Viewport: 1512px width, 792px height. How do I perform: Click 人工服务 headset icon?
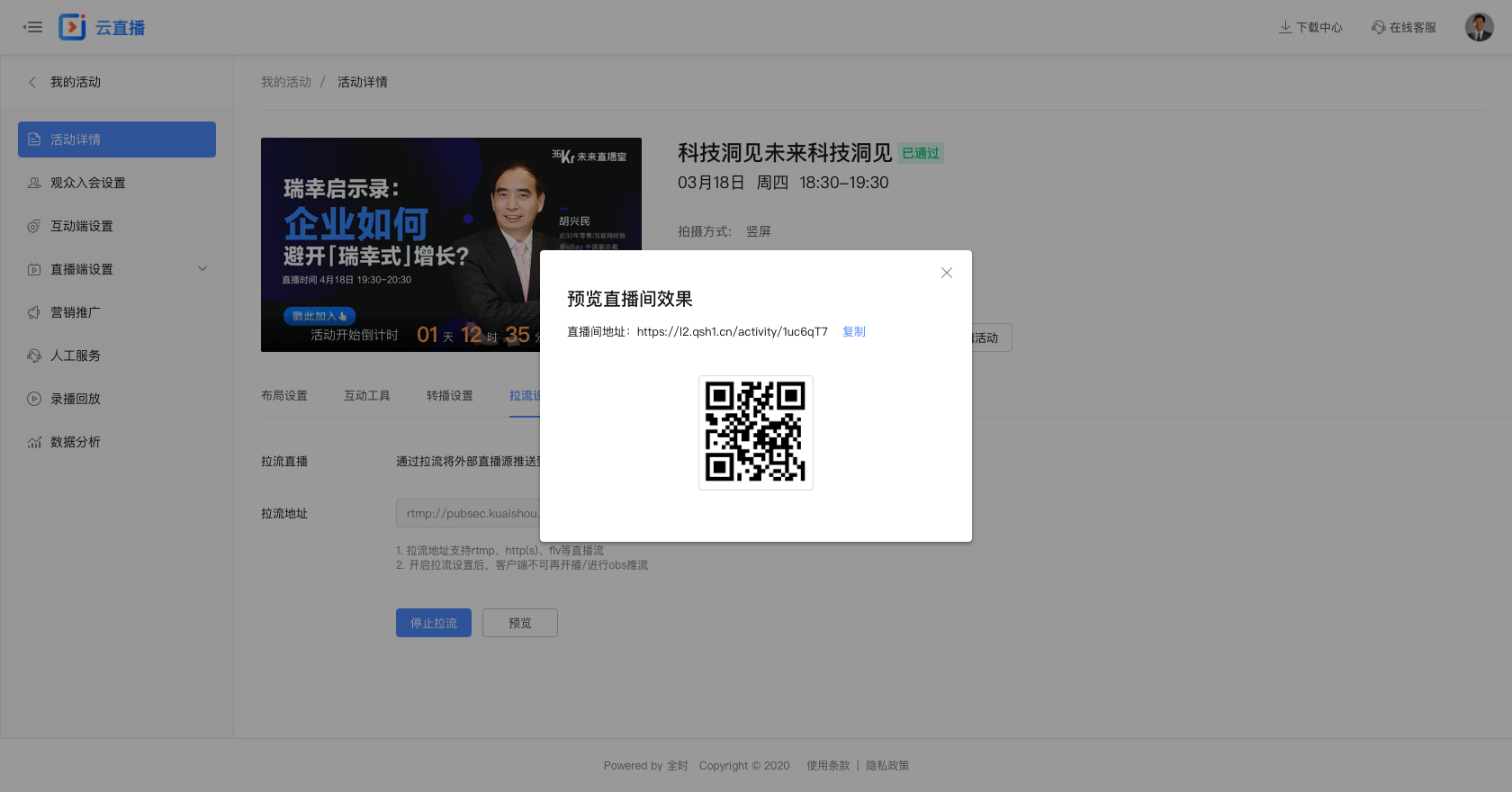tap(34, 355)
